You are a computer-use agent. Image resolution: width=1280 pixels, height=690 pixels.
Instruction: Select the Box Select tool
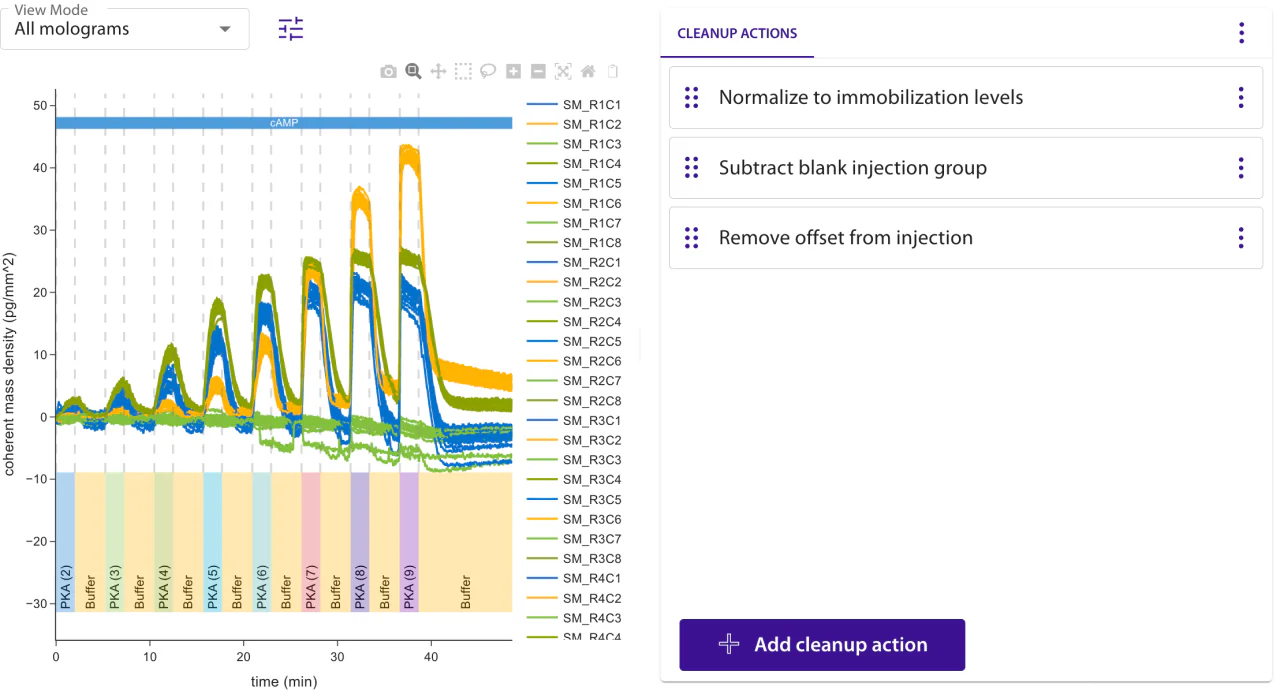click(x=463, y=71)
